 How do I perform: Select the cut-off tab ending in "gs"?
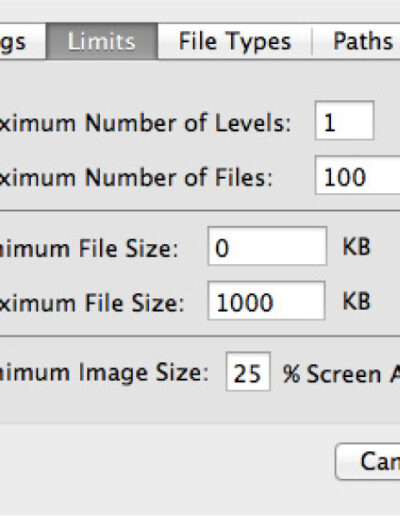click(x=22, y=41)
